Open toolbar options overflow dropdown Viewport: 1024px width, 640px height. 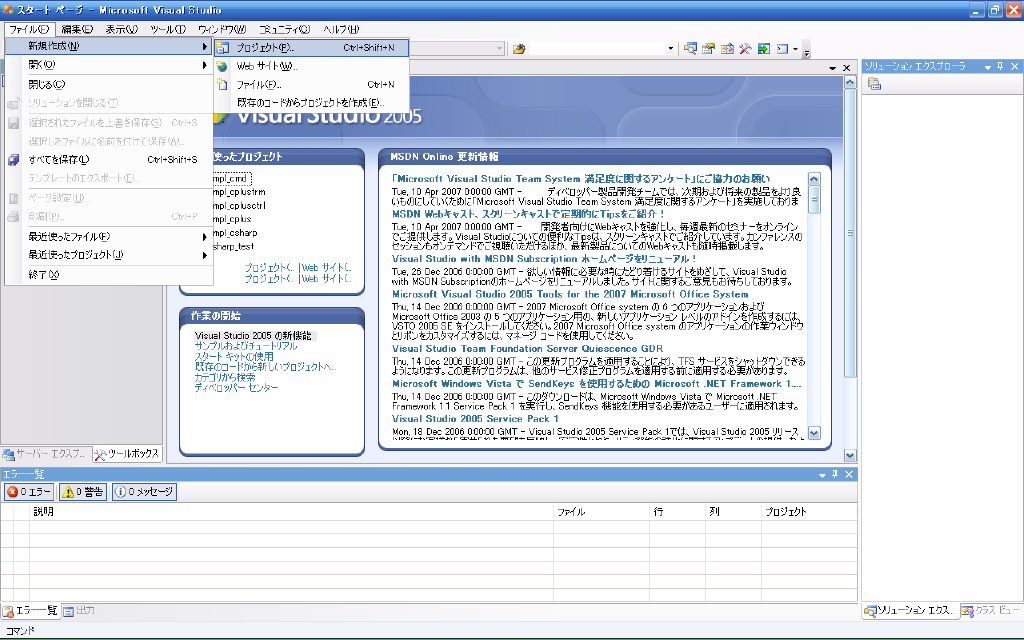(807, 51)
